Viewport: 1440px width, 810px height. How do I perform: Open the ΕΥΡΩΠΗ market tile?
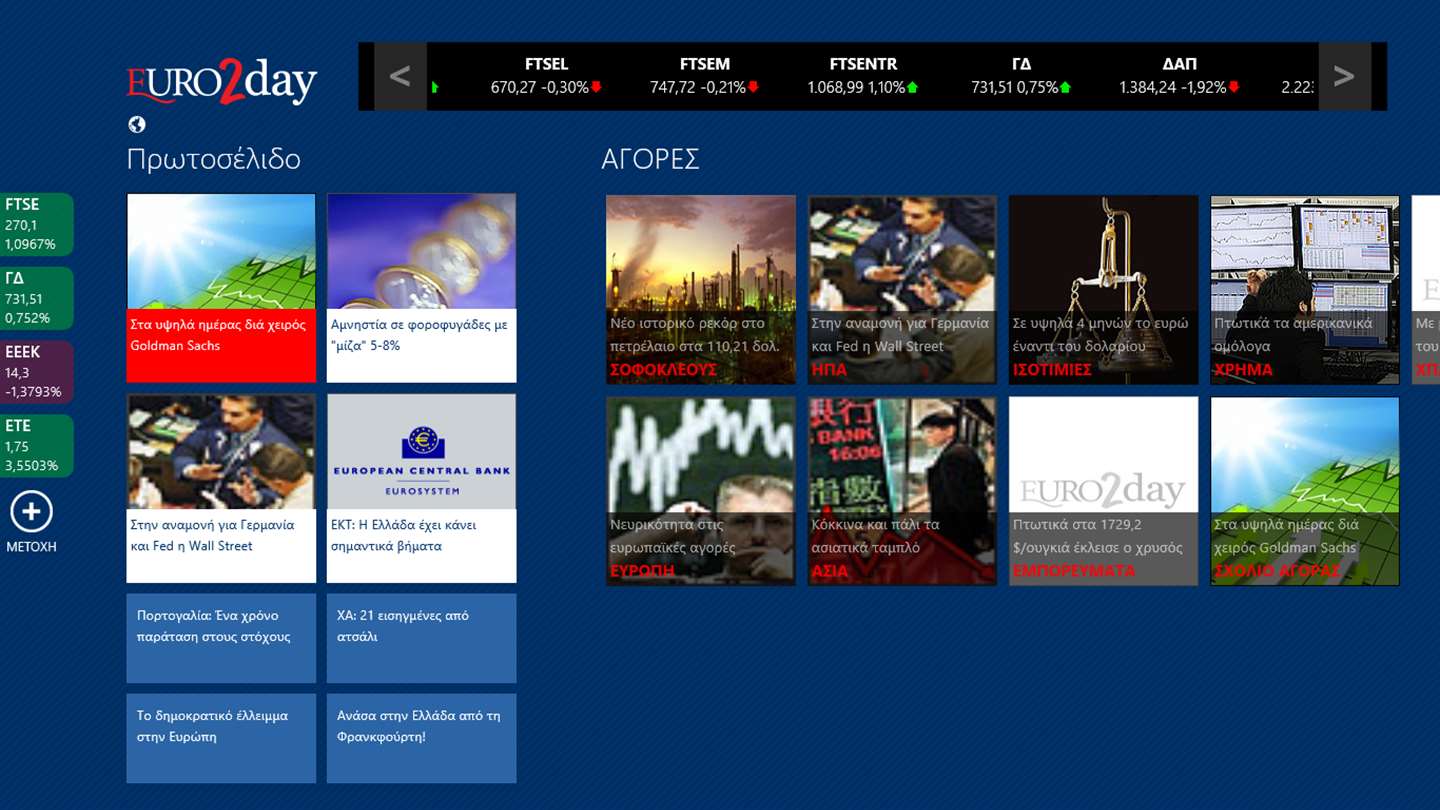tap(701, 491)
